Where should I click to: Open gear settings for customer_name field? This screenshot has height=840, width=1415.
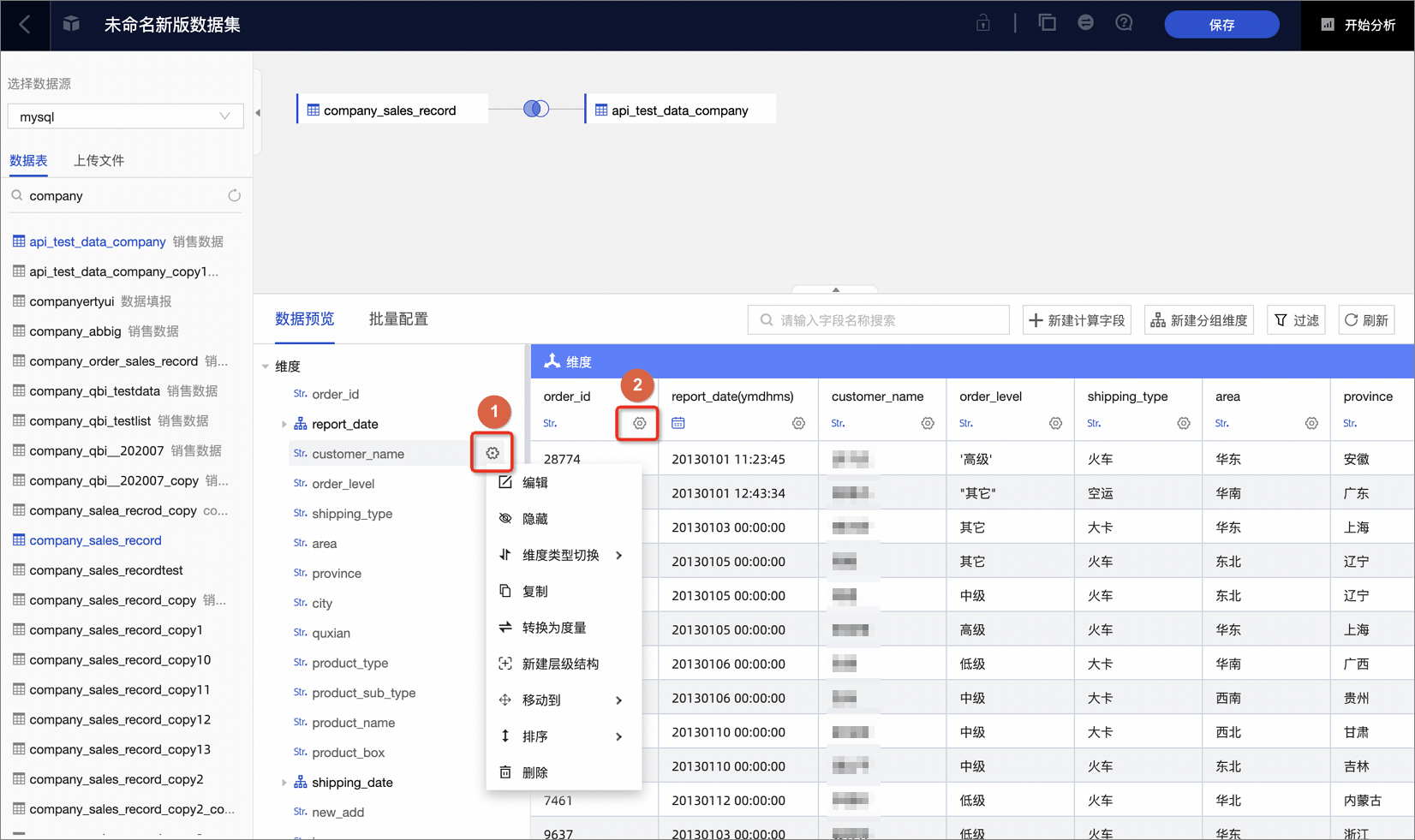(493, 453)
